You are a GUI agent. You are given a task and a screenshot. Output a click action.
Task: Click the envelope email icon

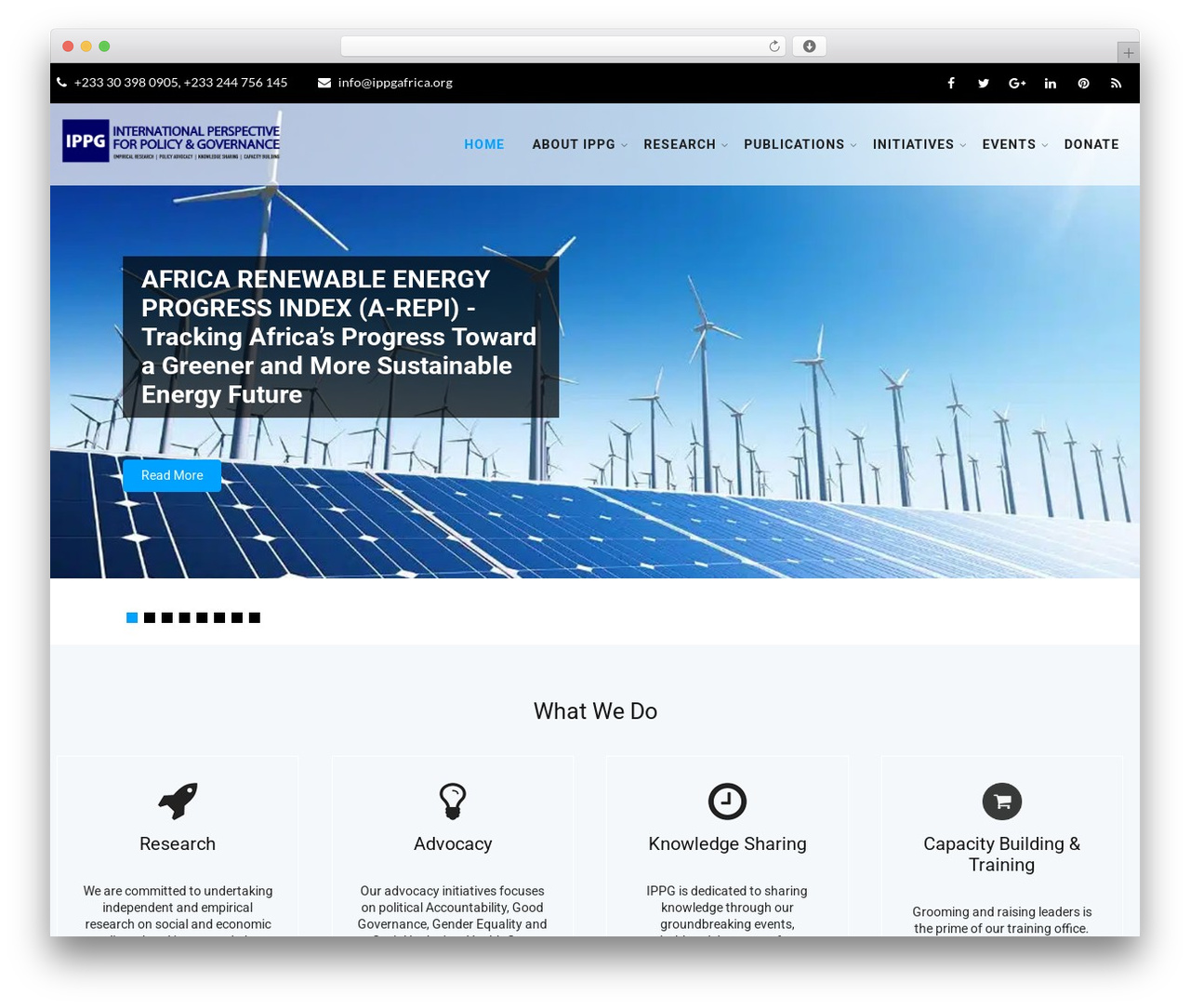coord(324,83)
